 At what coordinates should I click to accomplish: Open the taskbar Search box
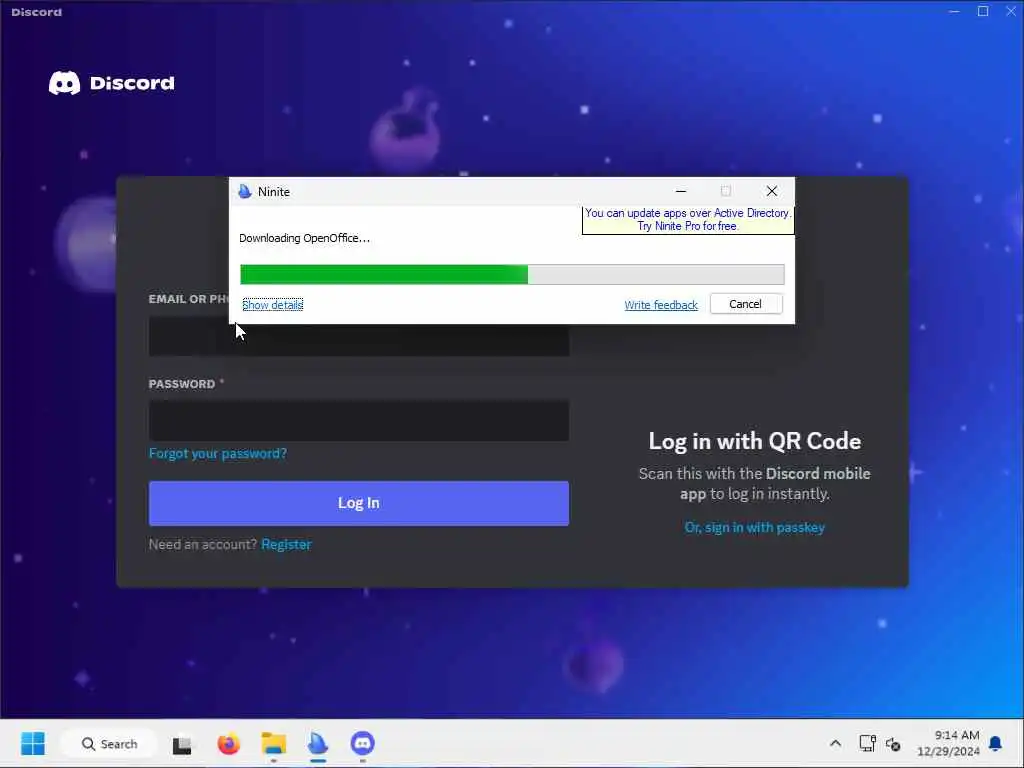[x=109, y=743]
